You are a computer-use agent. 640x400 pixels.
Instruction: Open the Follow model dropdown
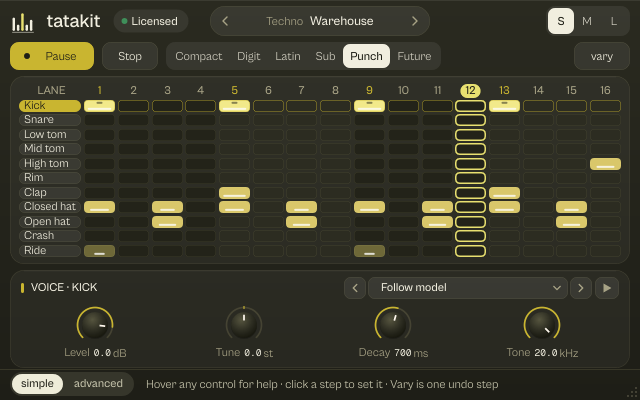click(468, 288)
